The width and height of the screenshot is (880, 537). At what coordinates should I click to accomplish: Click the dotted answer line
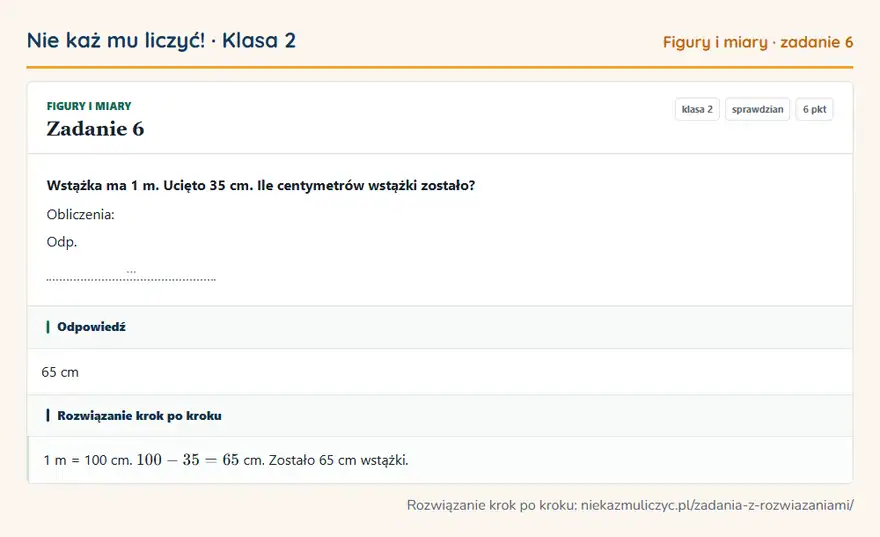tap(131, 277)
